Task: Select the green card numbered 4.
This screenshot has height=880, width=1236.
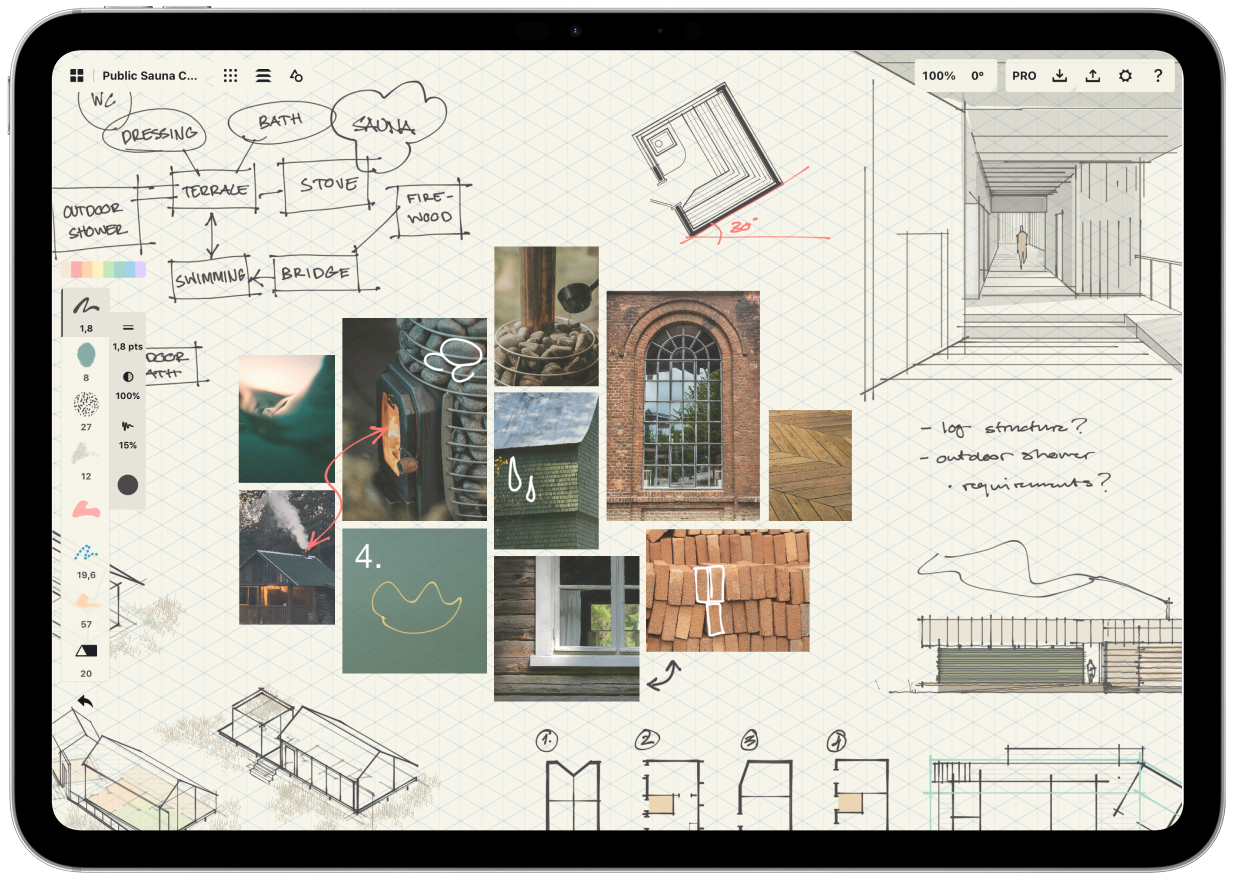Action: tap(414, 600)
